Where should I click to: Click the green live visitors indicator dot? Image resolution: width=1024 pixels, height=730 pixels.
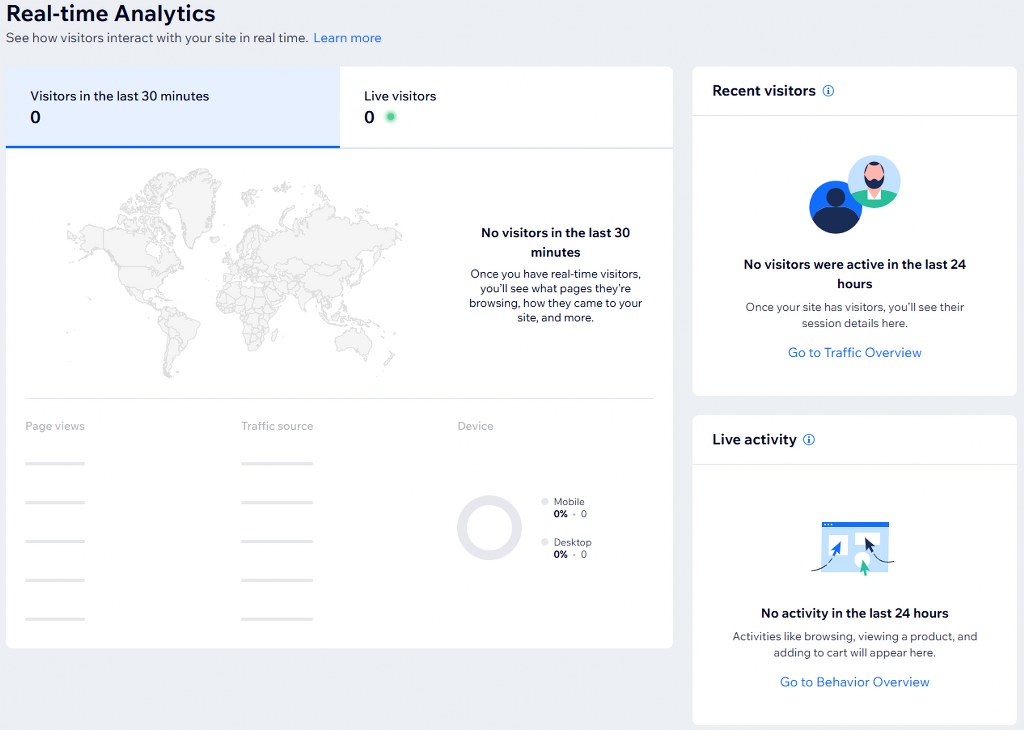(391, 117)
